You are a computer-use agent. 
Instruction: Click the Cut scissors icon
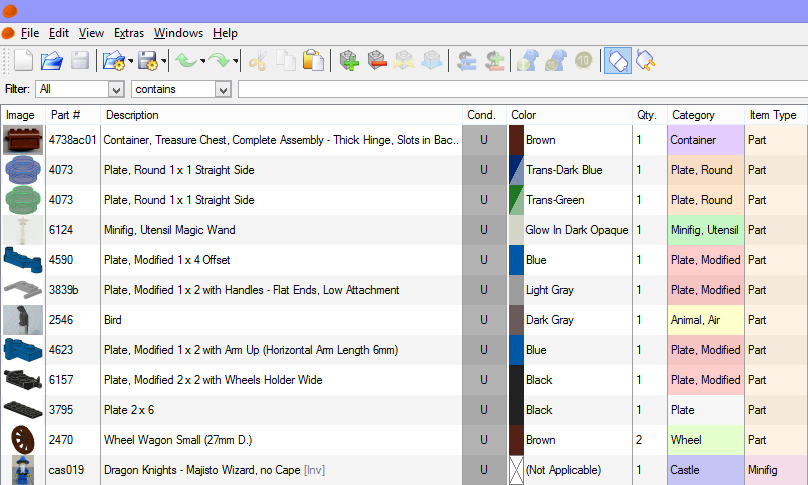pyautogui.click(x=258, y=61)
